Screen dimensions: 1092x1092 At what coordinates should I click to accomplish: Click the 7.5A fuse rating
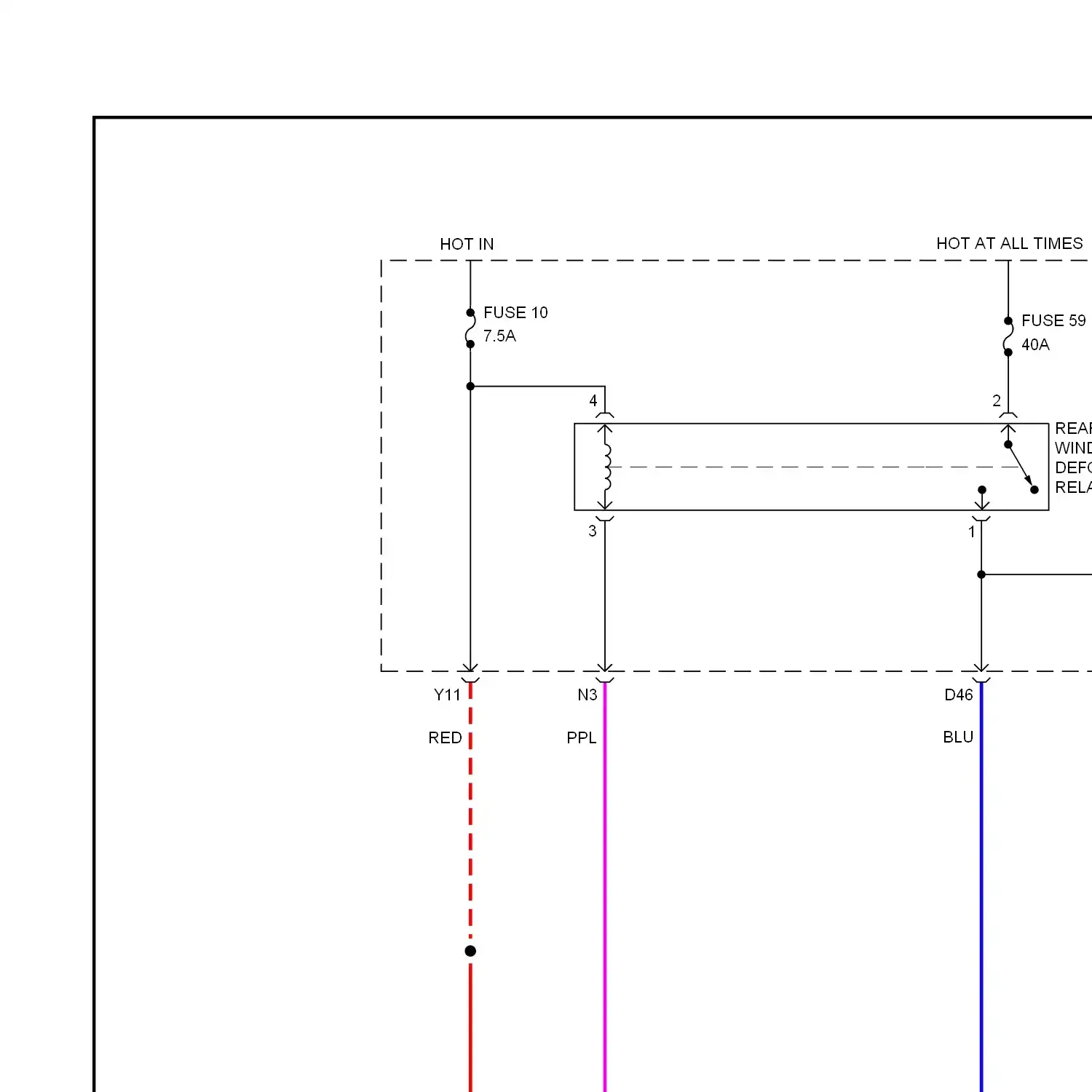[499, 336]
